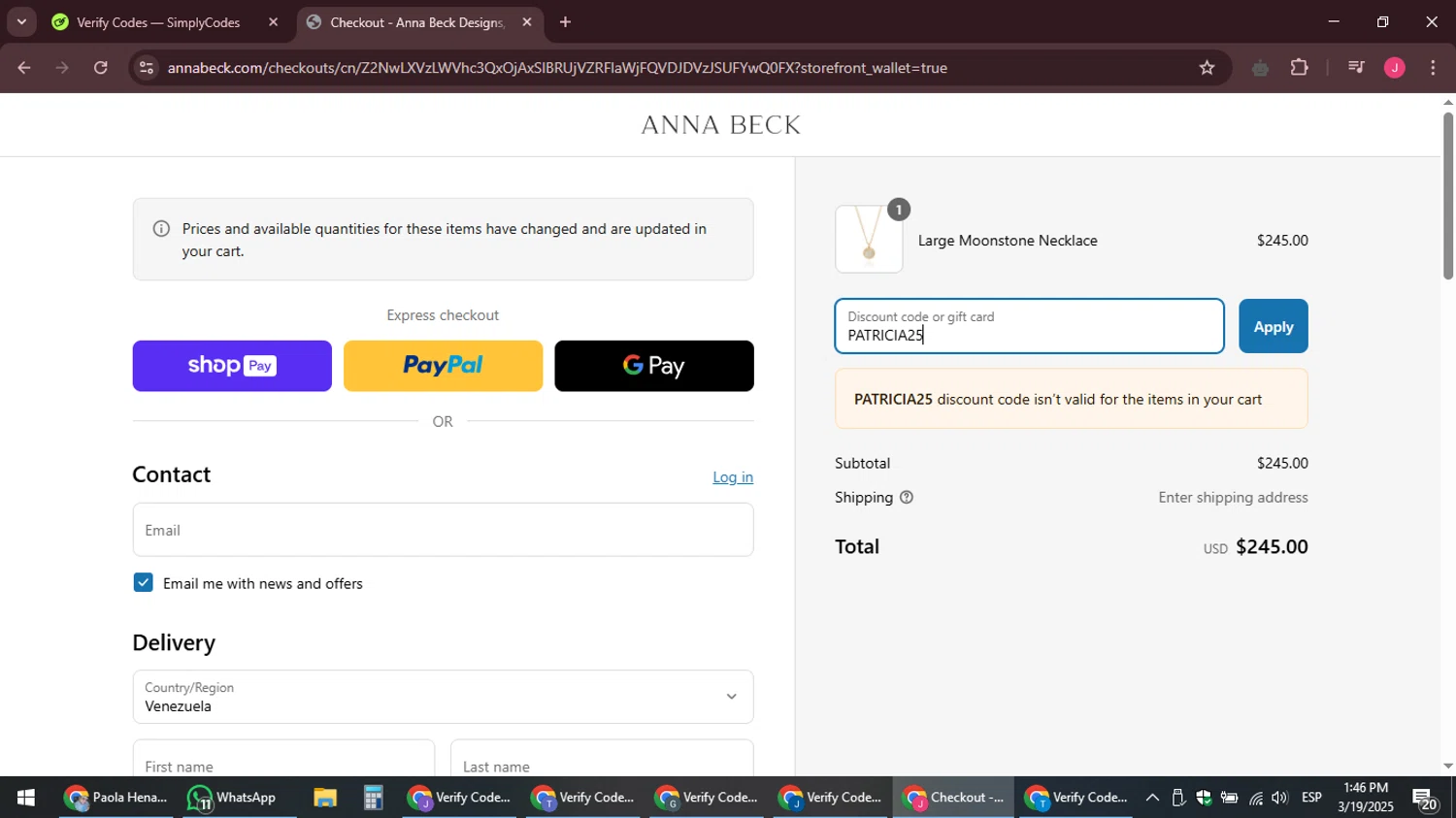Click the ESP language indicator
The width and height of the screenshot is (1456, 818).
pyautogui.click(x=1311, y=798)
